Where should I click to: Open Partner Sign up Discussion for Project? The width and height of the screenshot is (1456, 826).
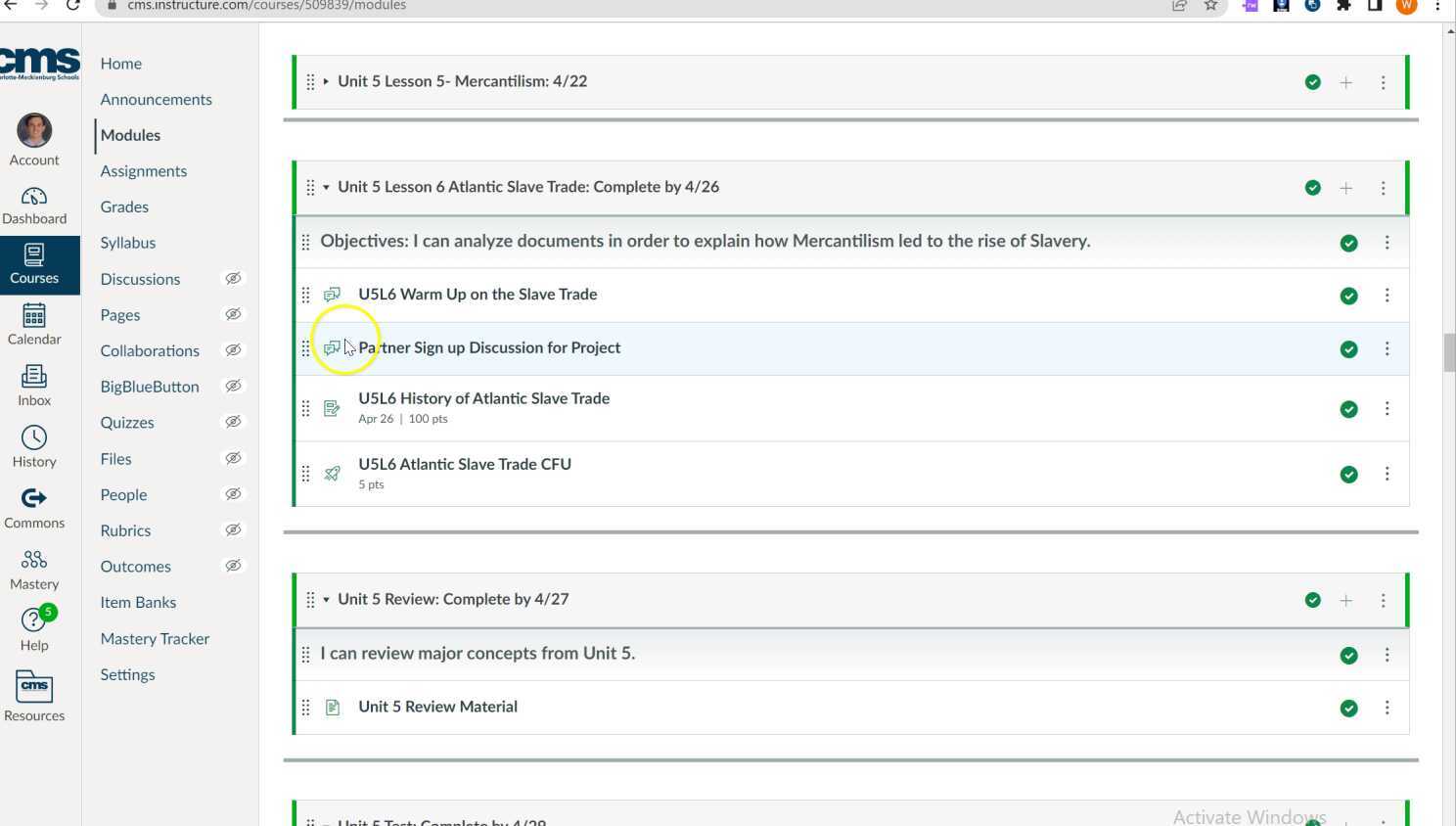click(489, 347)
